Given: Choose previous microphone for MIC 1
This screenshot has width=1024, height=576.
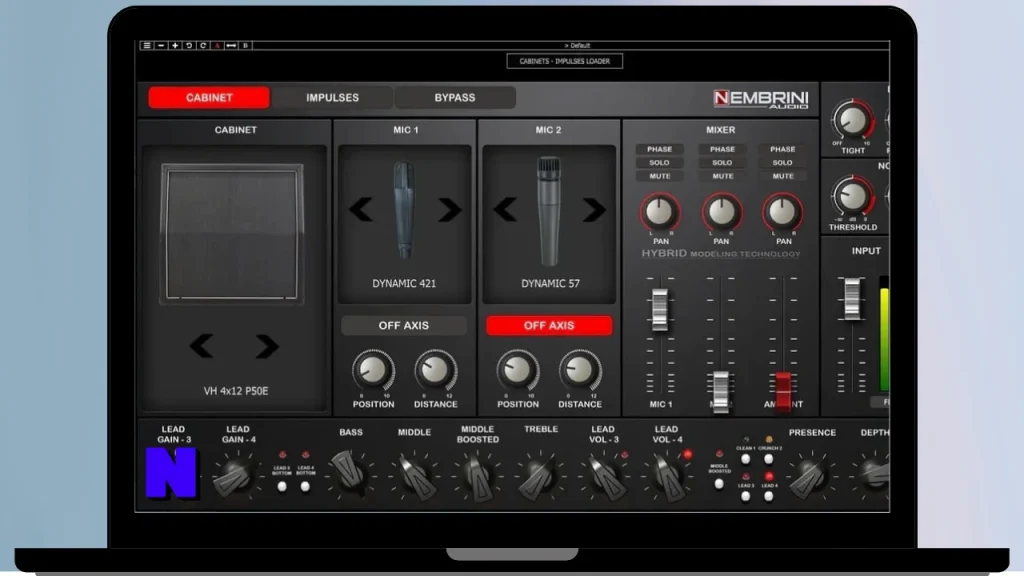Looking at the screenshot, I should click(360, 210).
